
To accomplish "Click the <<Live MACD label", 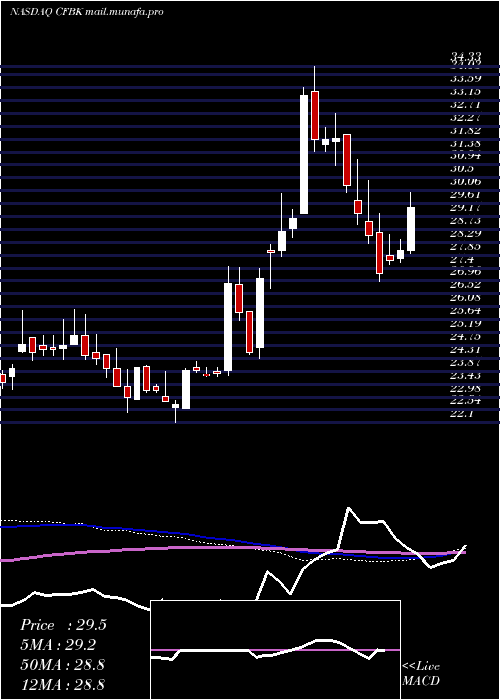I will click(x=421, y=674).
